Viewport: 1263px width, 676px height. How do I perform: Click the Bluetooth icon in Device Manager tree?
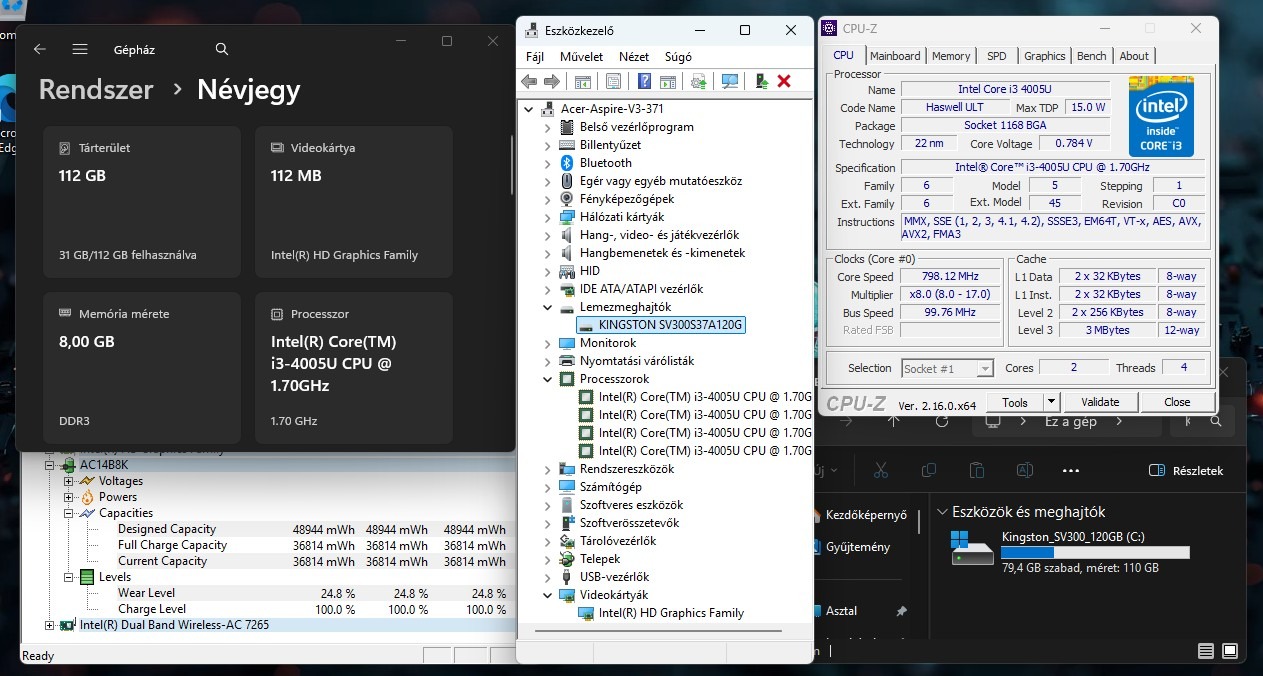coord(566,163)
